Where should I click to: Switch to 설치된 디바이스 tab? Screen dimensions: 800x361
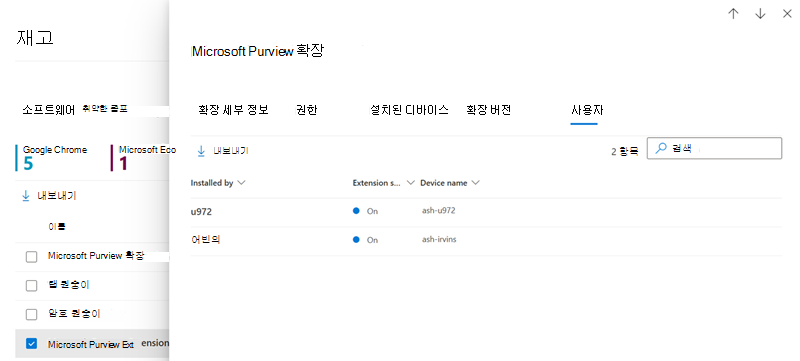point(409,110)
